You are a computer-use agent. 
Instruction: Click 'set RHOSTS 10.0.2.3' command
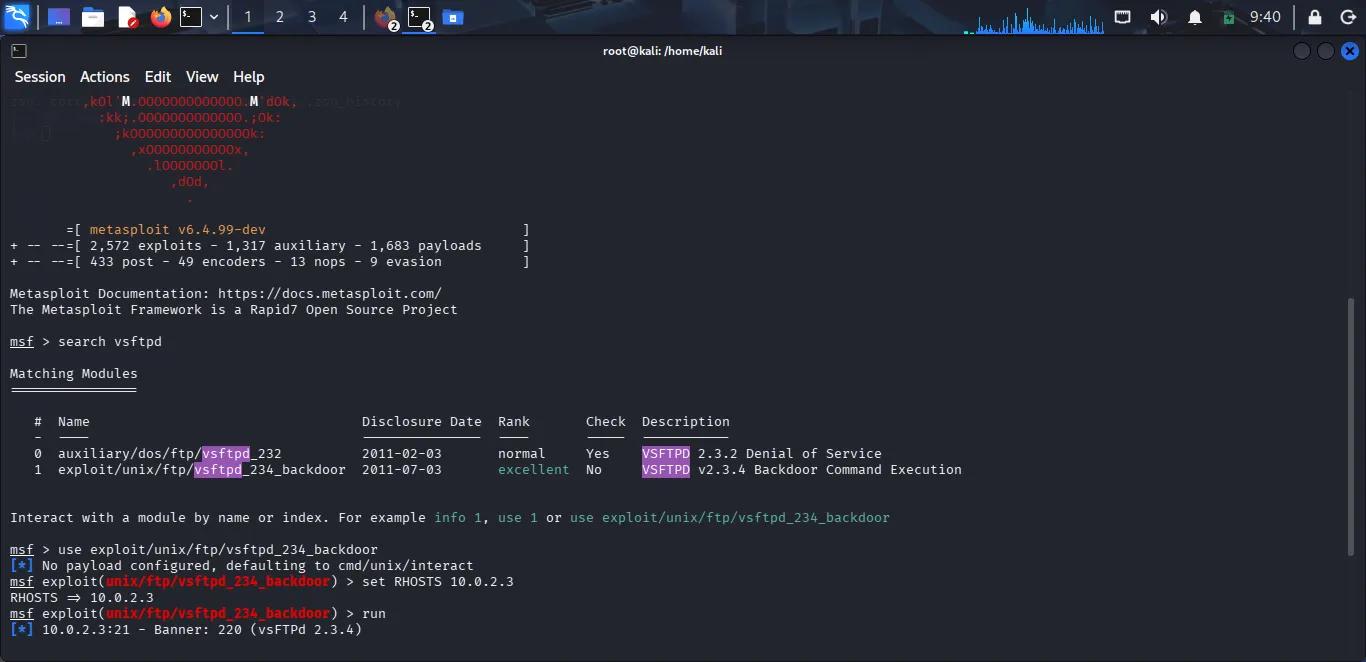pos(438,582)
